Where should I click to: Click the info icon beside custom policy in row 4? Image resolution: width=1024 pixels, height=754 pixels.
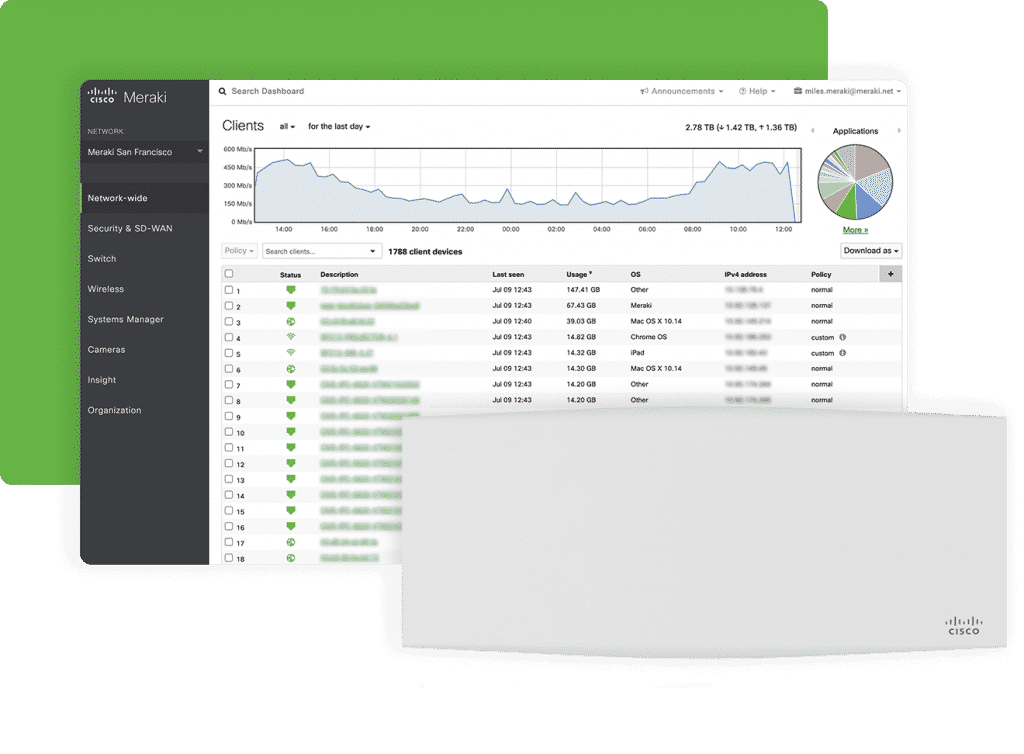coord(842,338)
